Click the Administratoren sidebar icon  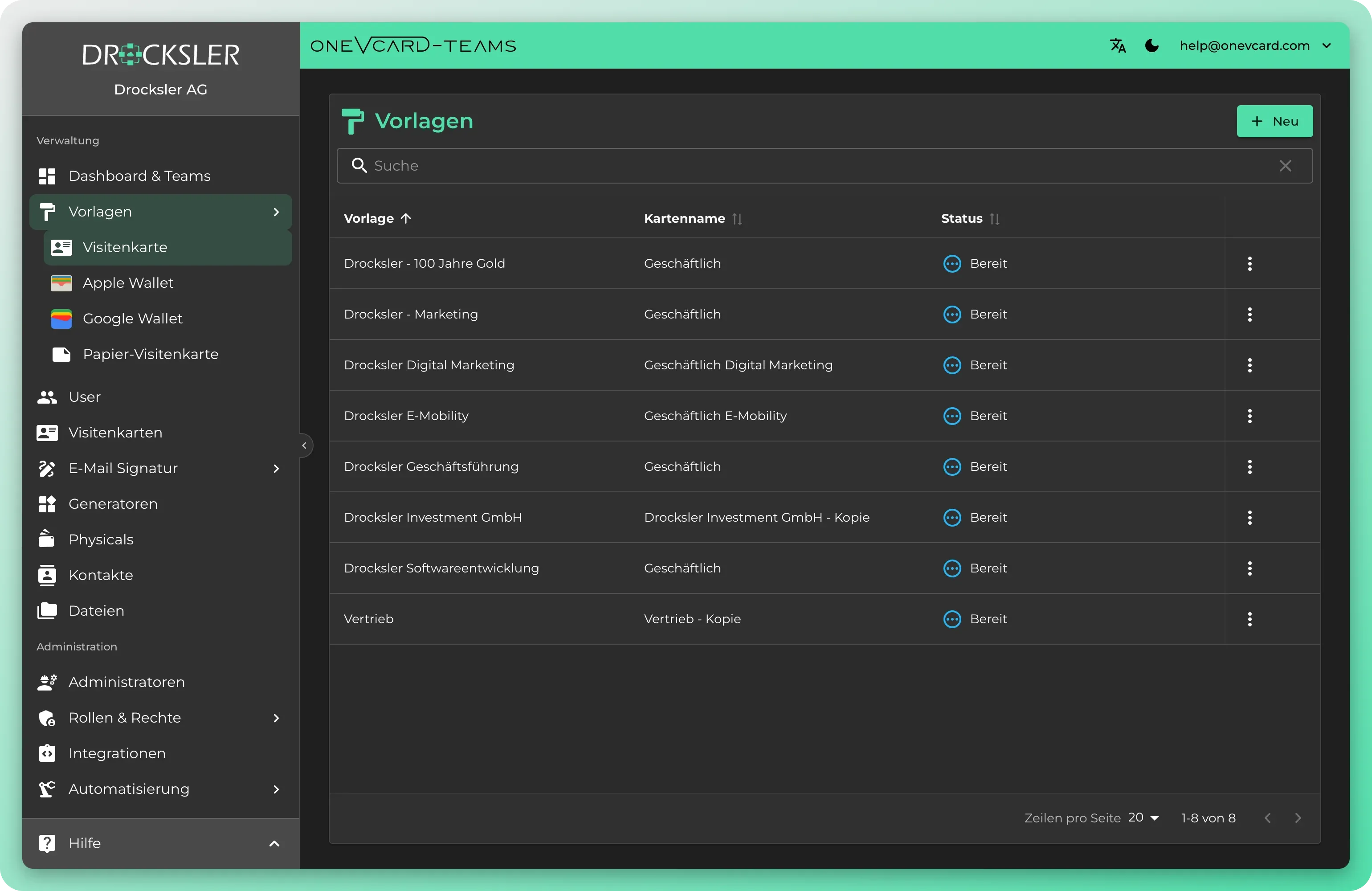click(47, 682)
